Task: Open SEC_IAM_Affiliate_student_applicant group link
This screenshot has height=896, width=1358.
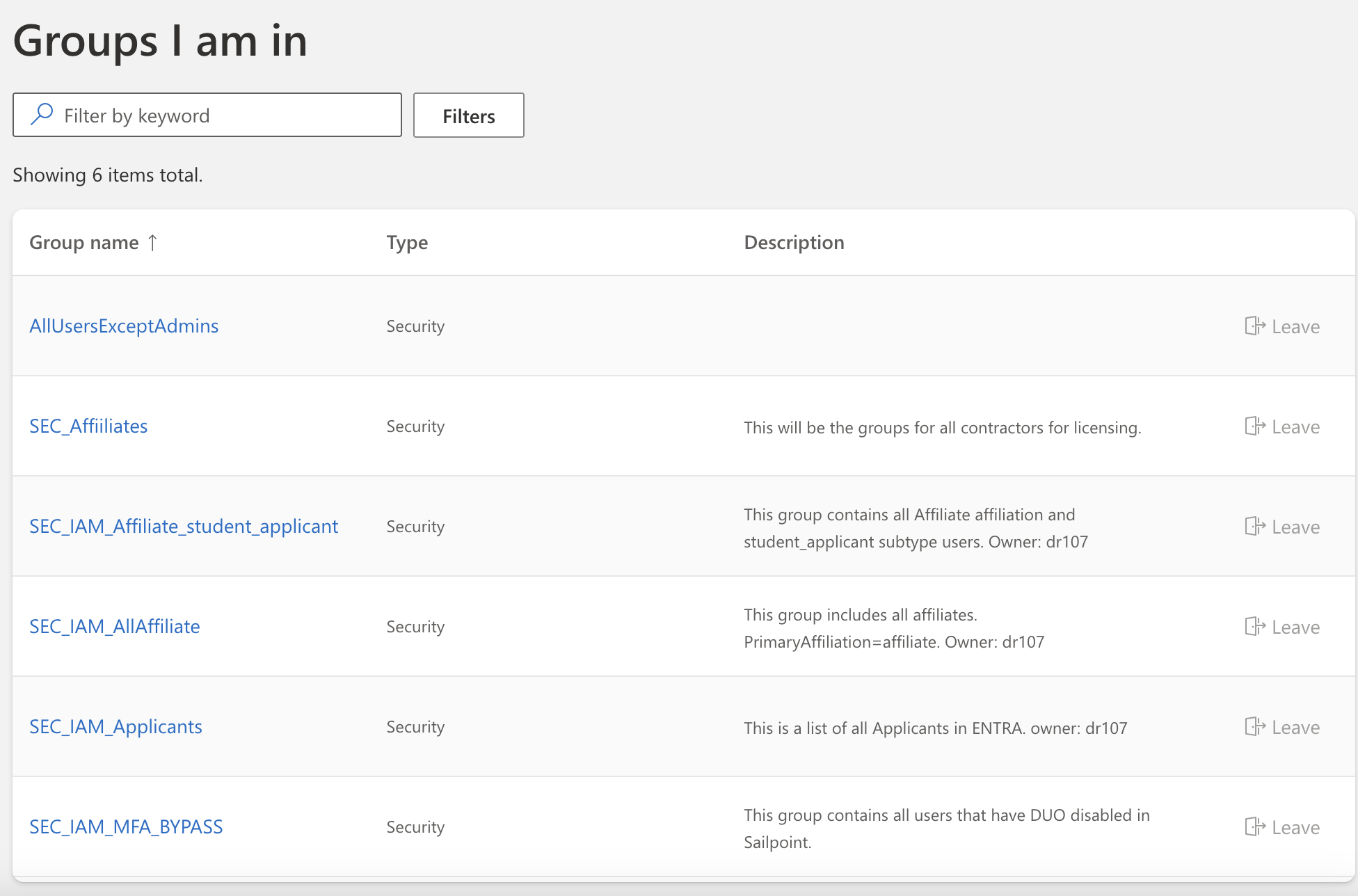Action: [x=184, y=526]
